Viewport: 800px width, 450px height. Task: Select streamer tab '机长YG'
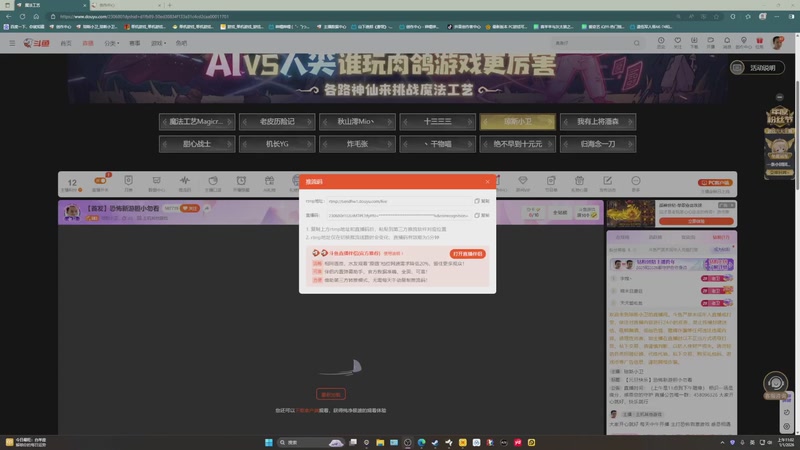277,144
